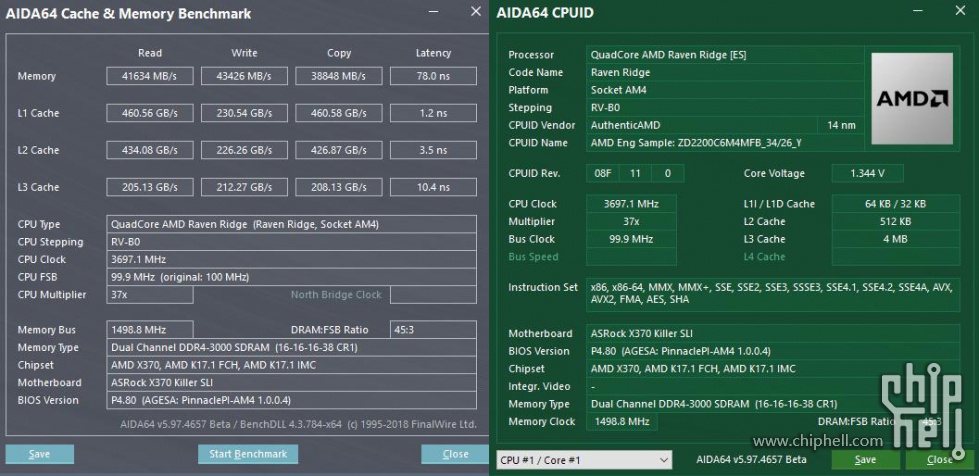Viewport: 979px width, 476px height.
Task: Click CPU Clock 3697.1 MHz field in benchmark
Action: 292,259
